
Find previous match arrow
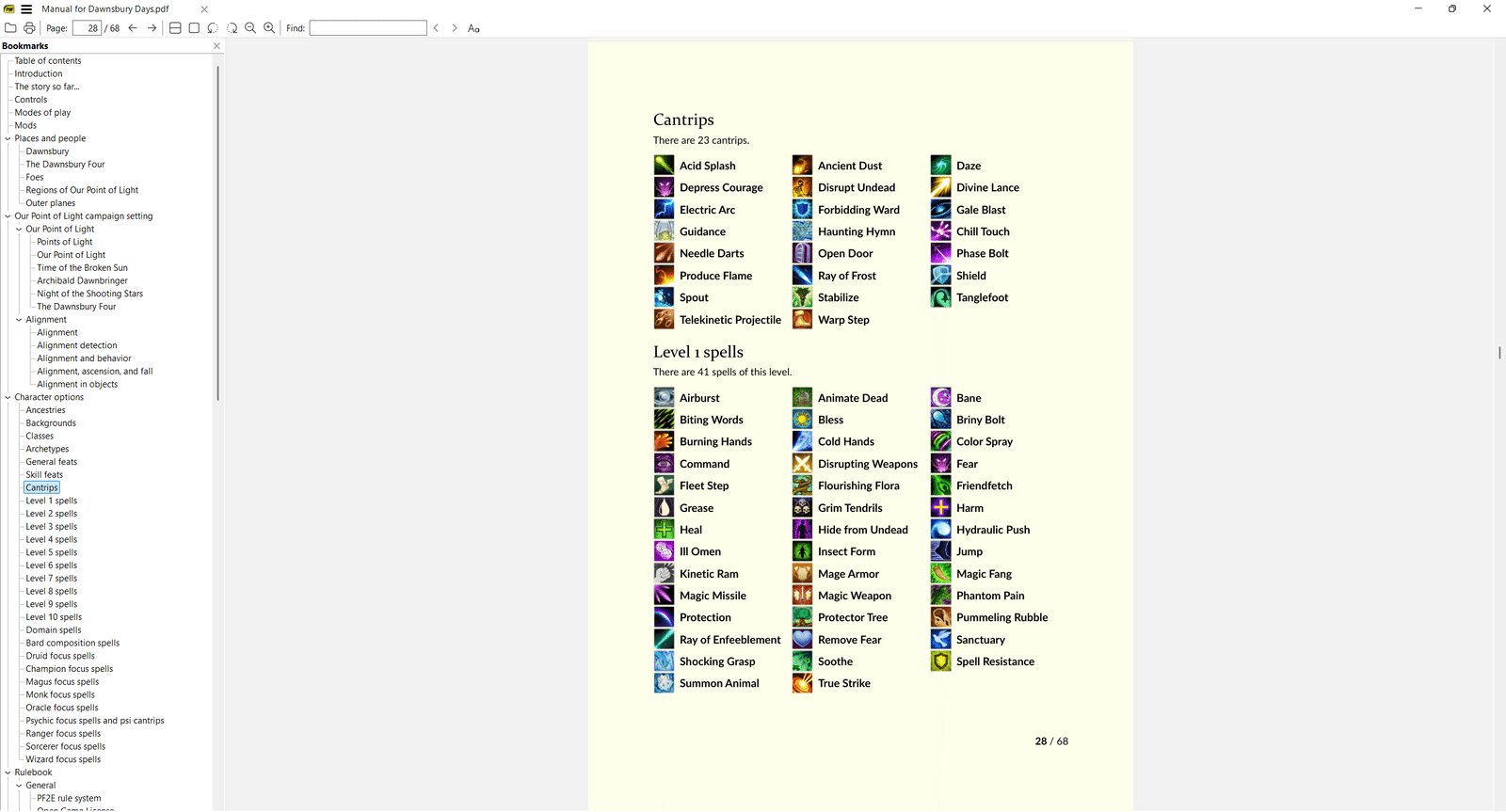click(x=436, y=28)
